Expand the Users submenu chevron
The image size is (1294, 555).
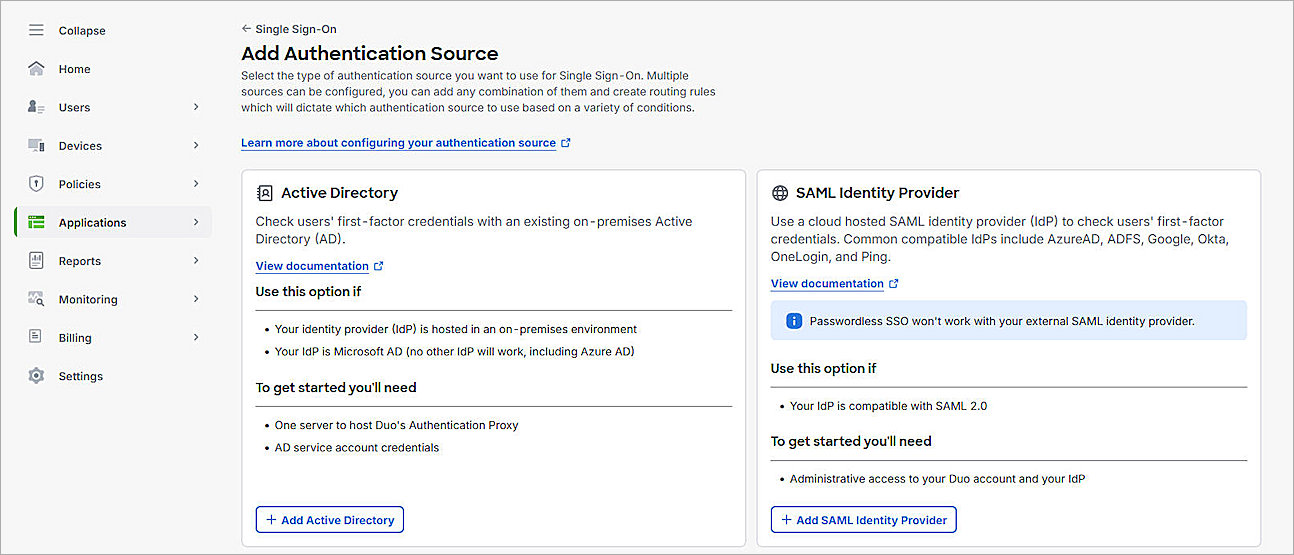coord(196,107)
